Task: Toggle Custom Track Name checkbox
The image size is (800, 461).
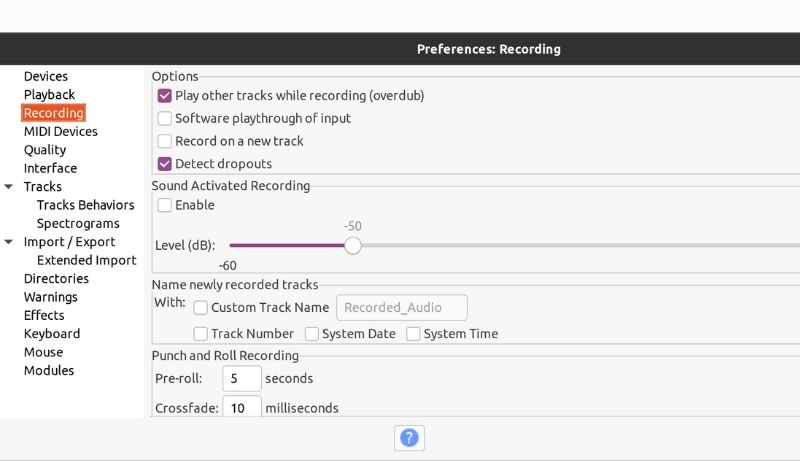Action: [x=201, y=308]
